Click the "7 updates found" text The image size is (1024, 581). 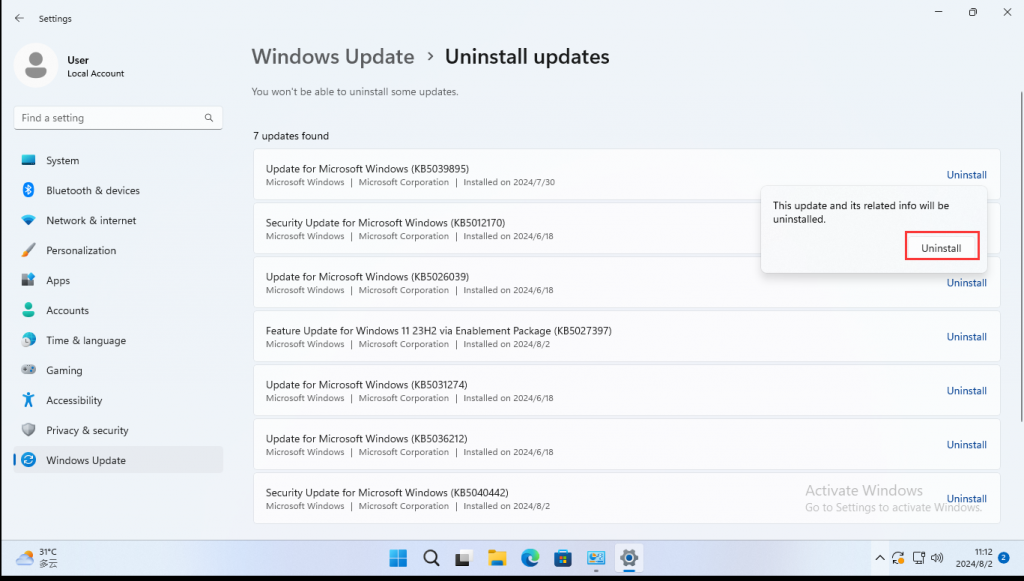(291, 136)
